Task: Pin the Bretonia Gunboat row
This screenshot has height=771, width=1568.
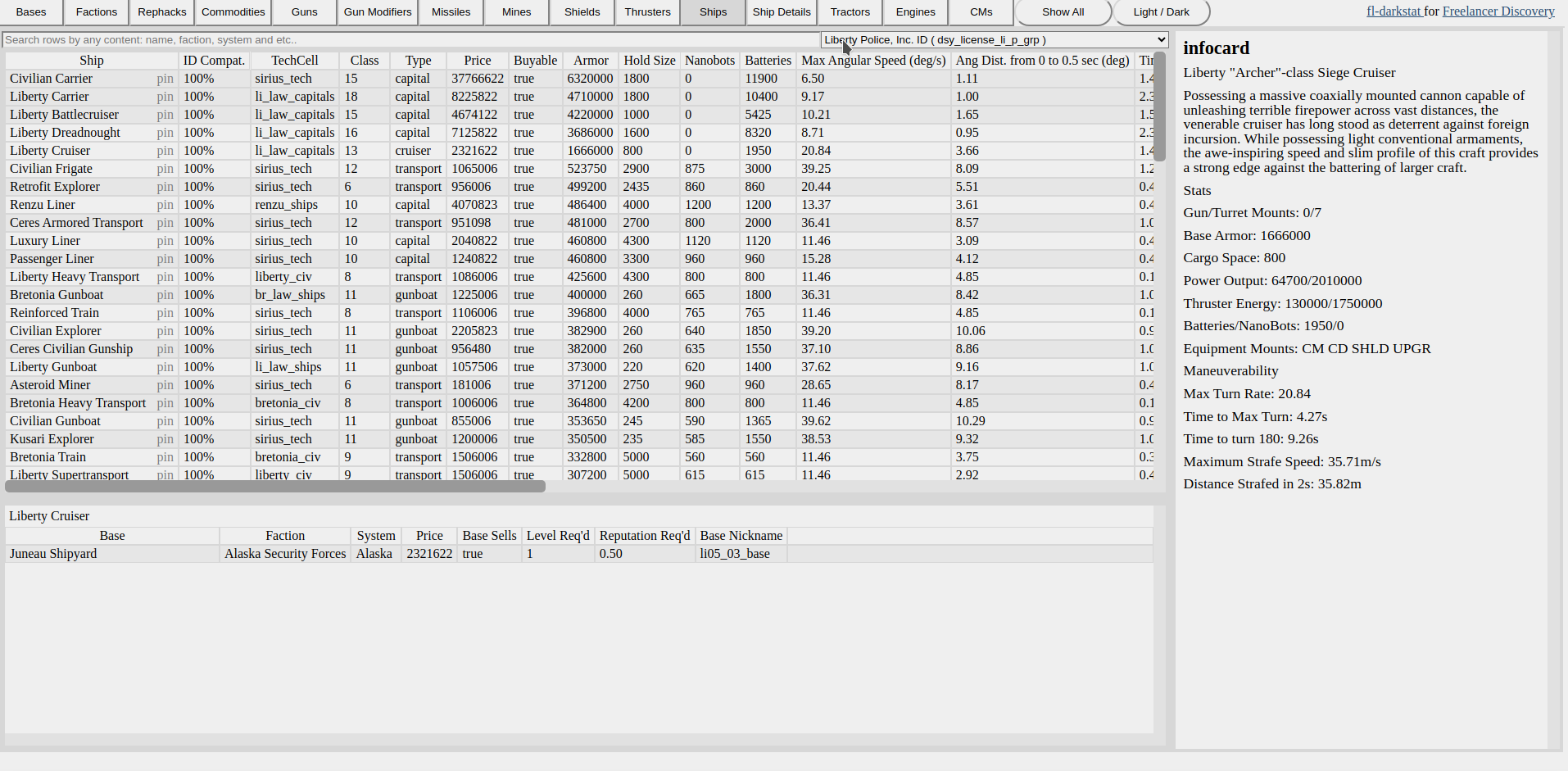Action: pyautogui.click(x=165, y=295)
